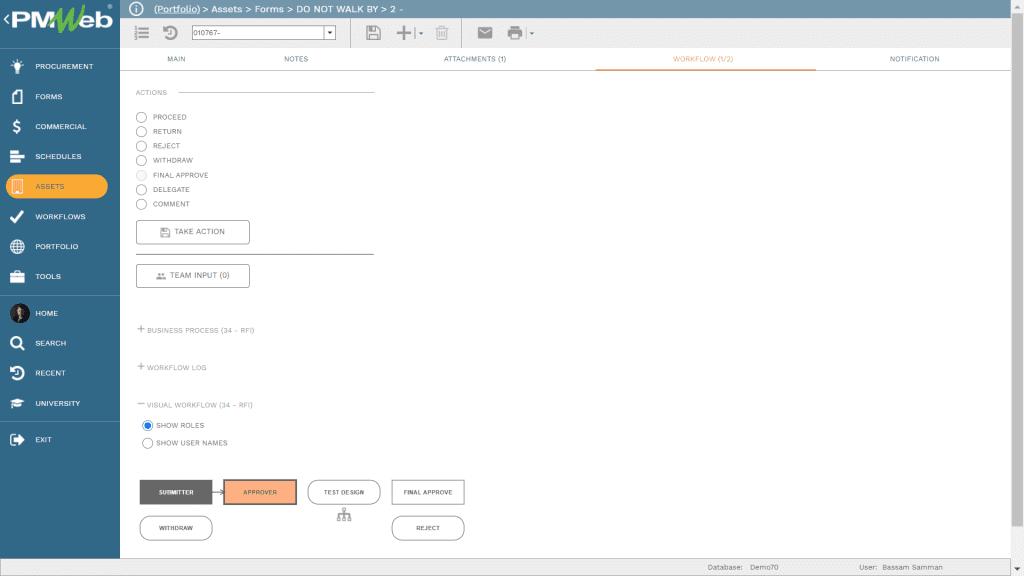
Task: Click the Reject workflow node
Action: [428, 528]
